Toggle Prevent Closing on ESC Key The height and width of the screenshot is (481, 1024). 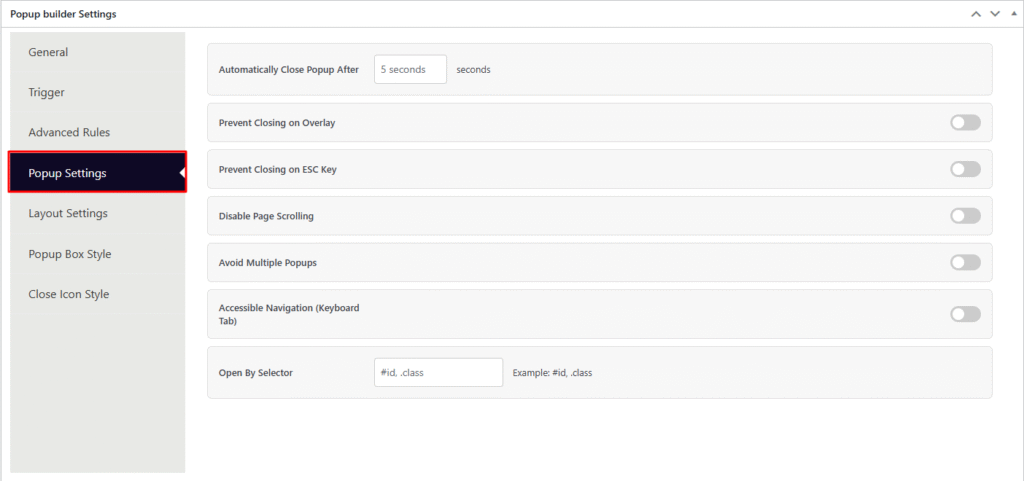click(x=965, y=169)
